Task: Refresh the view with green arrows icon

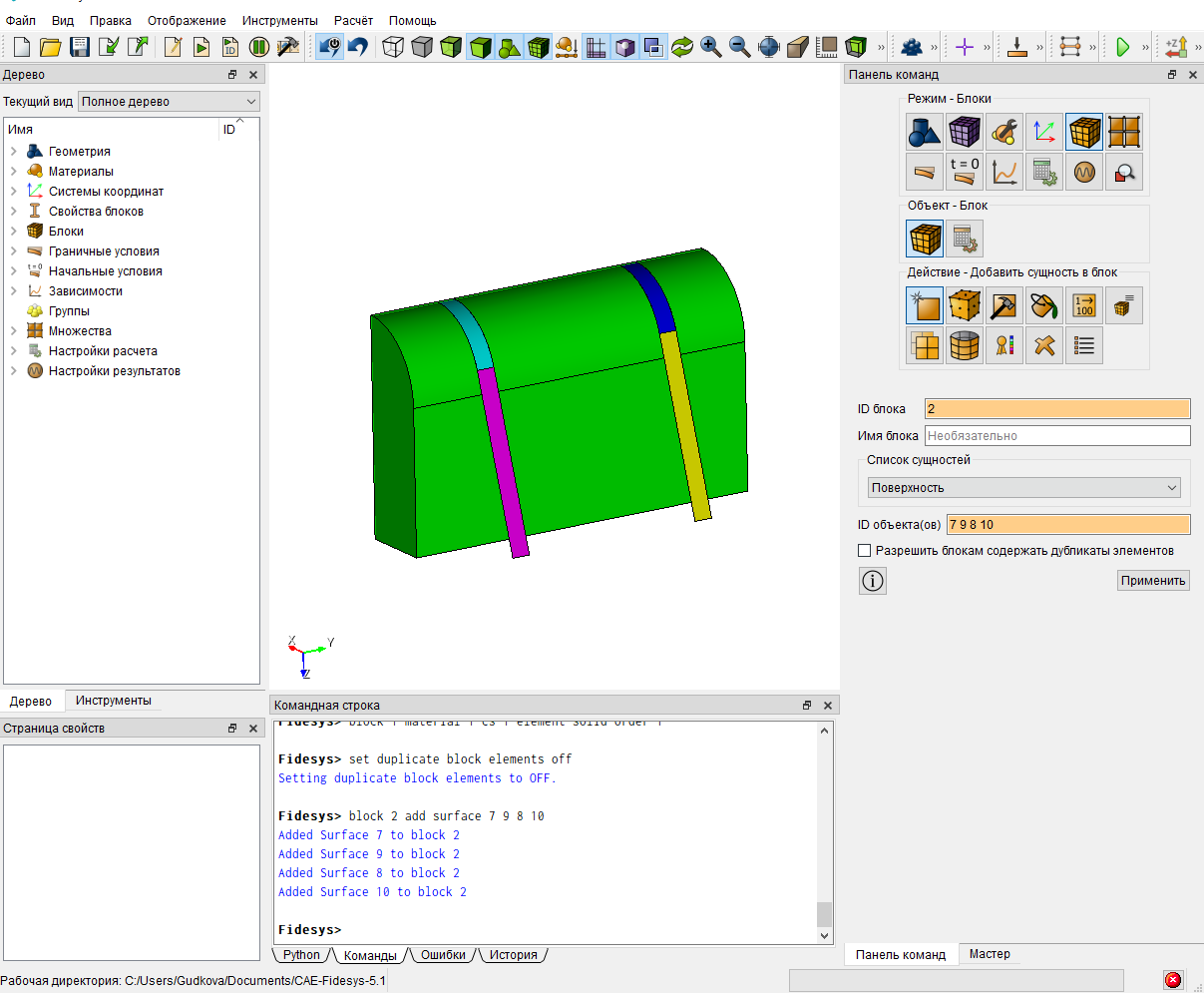Action: click(682, 47)
